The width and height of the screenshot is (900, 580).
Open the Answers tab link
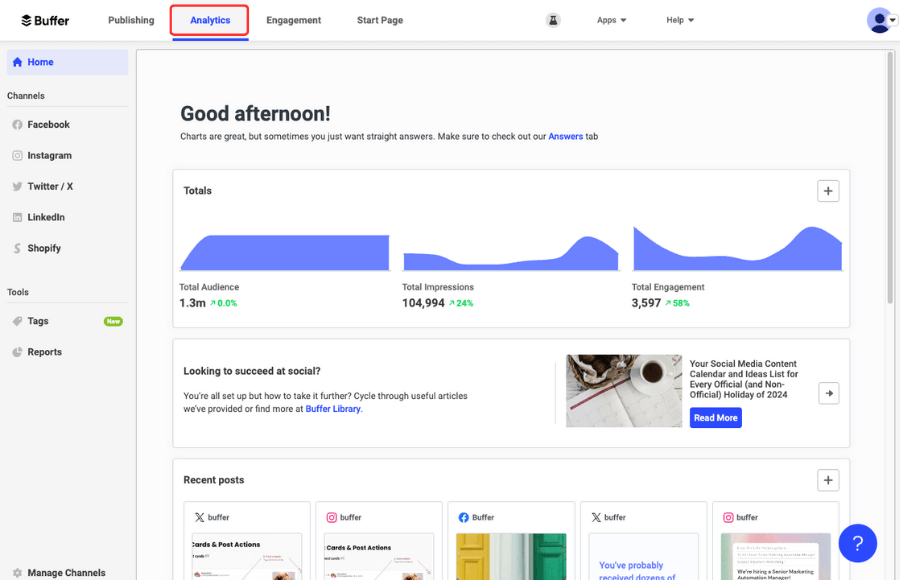coord(565,136)
